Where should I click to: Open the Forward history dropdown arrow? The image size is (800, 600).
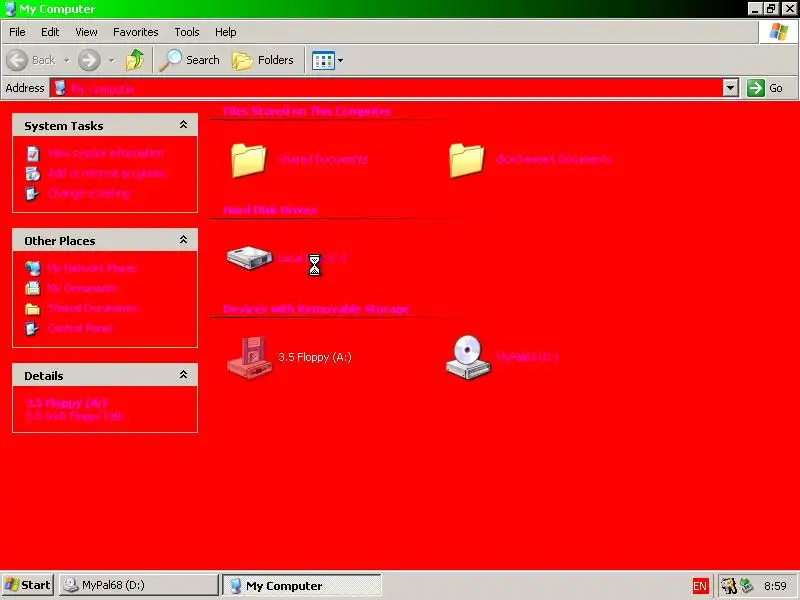pos(112,60)
